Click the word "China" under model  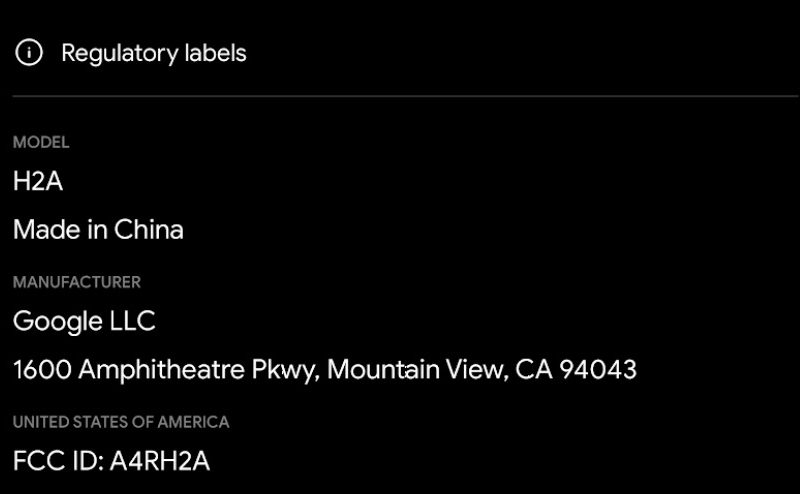(x=149, y=229)
